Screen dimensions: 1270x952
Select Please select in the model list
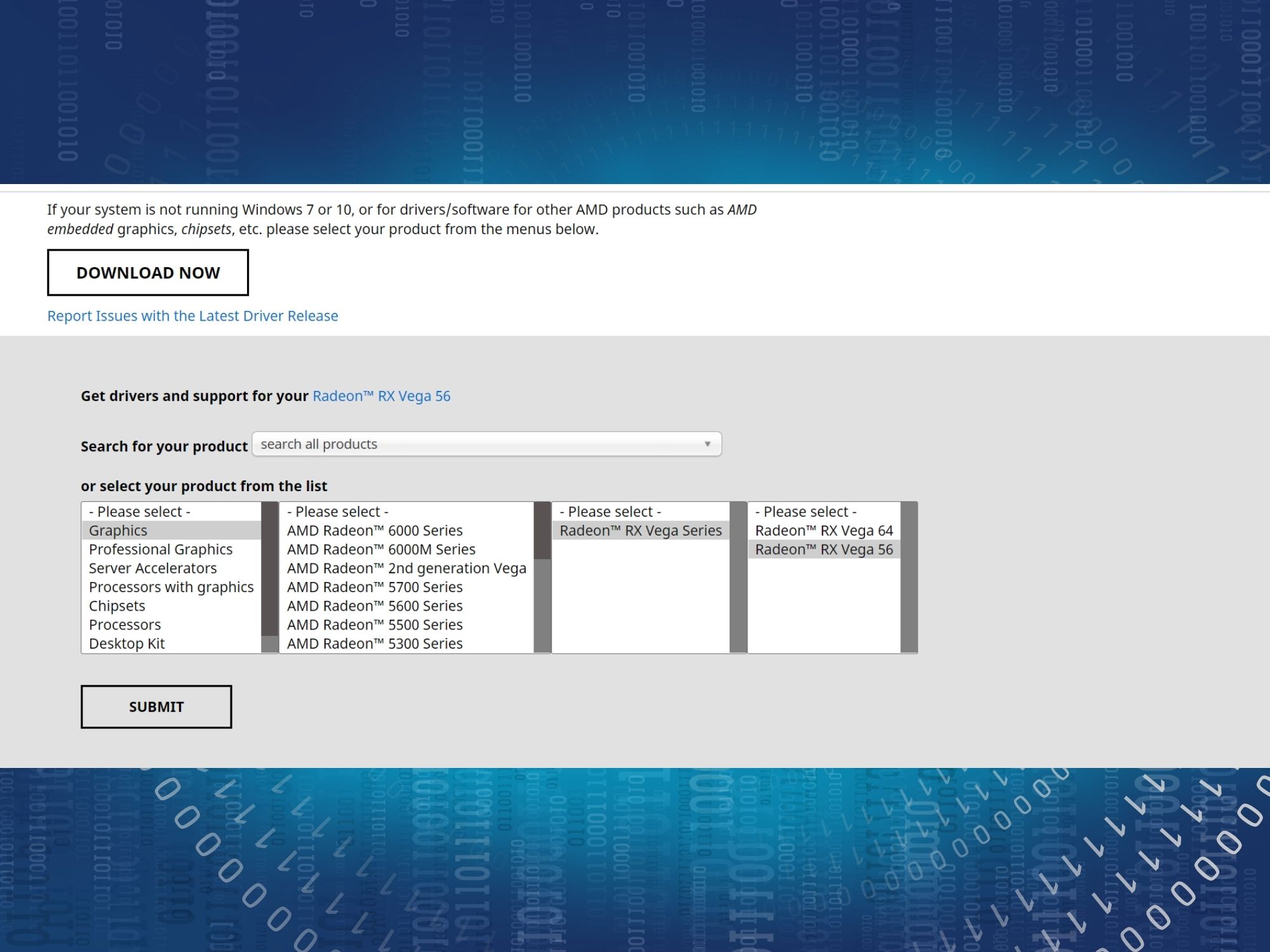(824, 512)
